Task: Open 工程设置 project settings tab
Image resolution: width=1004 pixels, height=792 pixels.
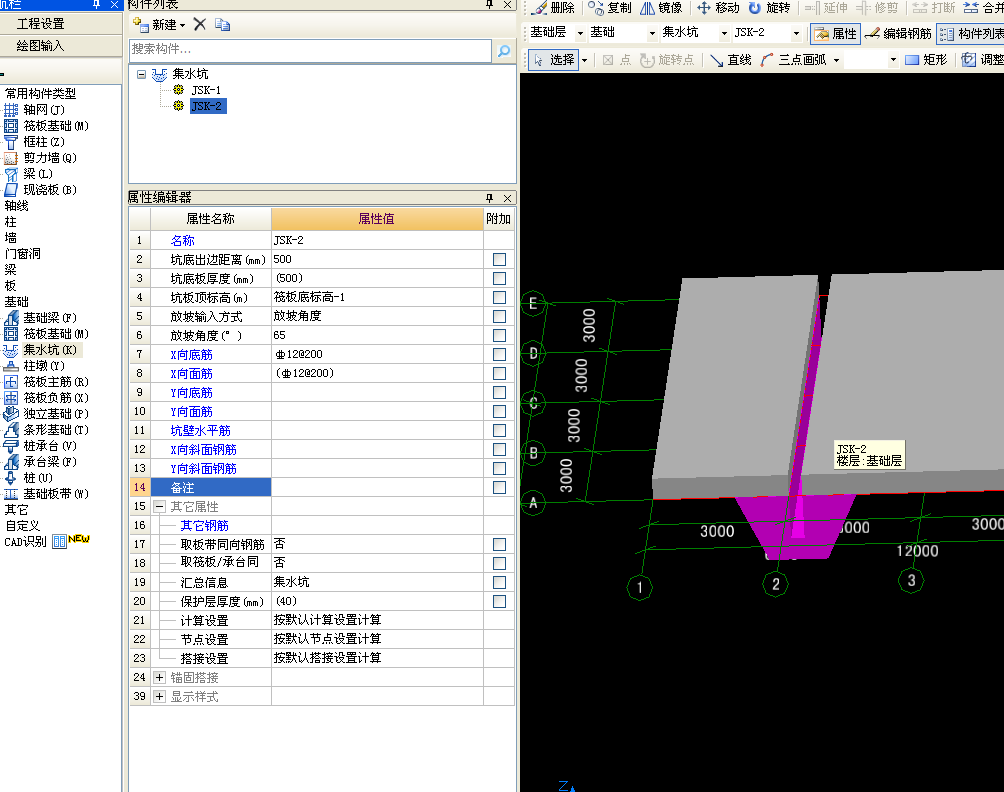Action: tap(40, 24)
